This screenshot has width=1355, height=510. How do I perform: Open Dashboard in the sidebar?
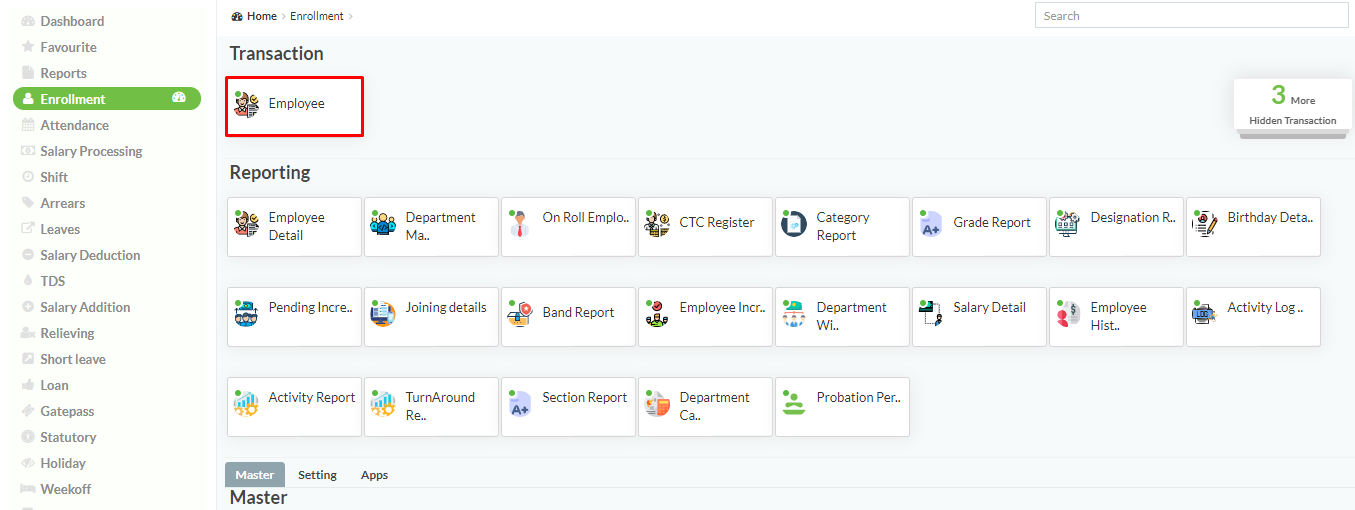coord(72,21)
